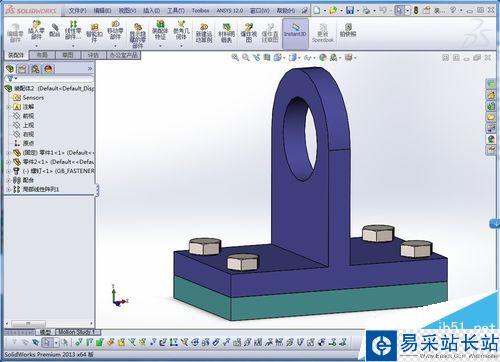Click the Open file icon
The height and width of the screenshot is (362, 500).
coord(333,10)
